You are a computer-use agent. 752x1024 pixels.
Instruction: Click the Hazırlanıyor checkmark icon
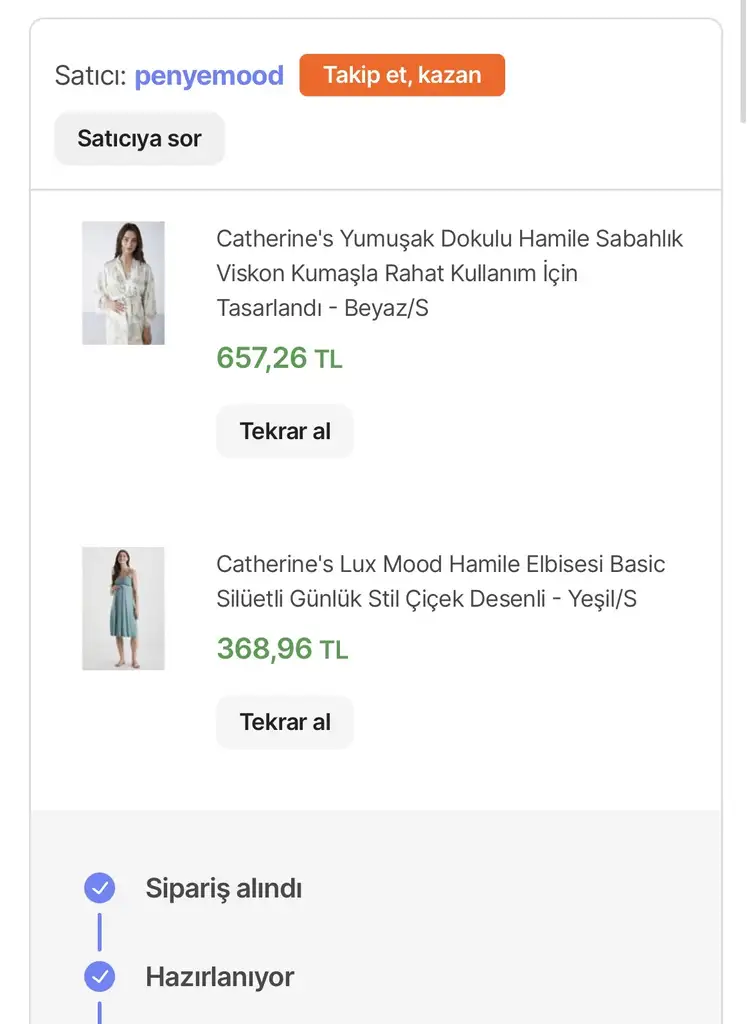coord(100,977)
